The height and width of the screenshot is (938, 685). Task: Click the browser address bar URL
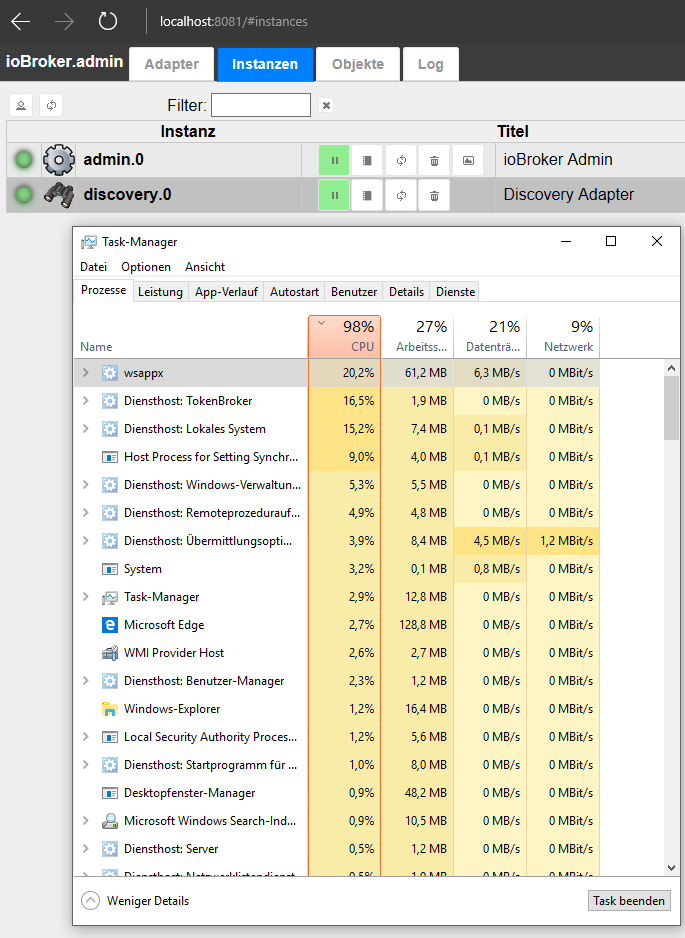(234, 22)
